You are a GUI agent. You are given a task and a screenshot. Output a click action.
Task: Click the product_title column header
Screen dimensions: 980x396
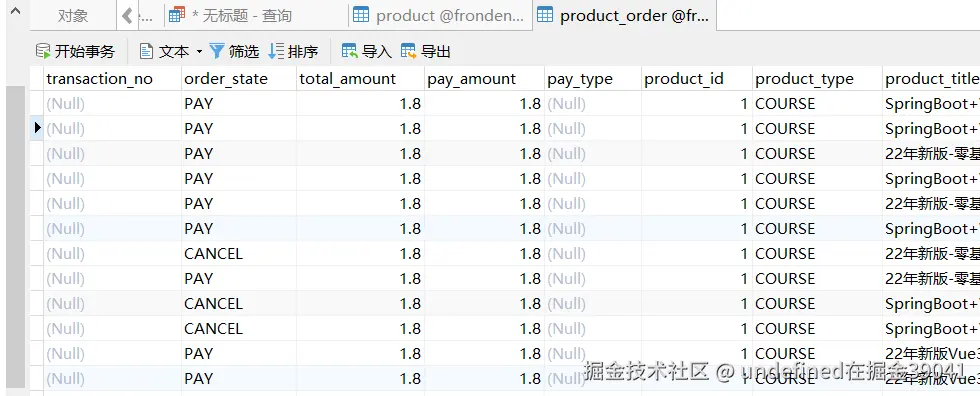coord(931,79)
